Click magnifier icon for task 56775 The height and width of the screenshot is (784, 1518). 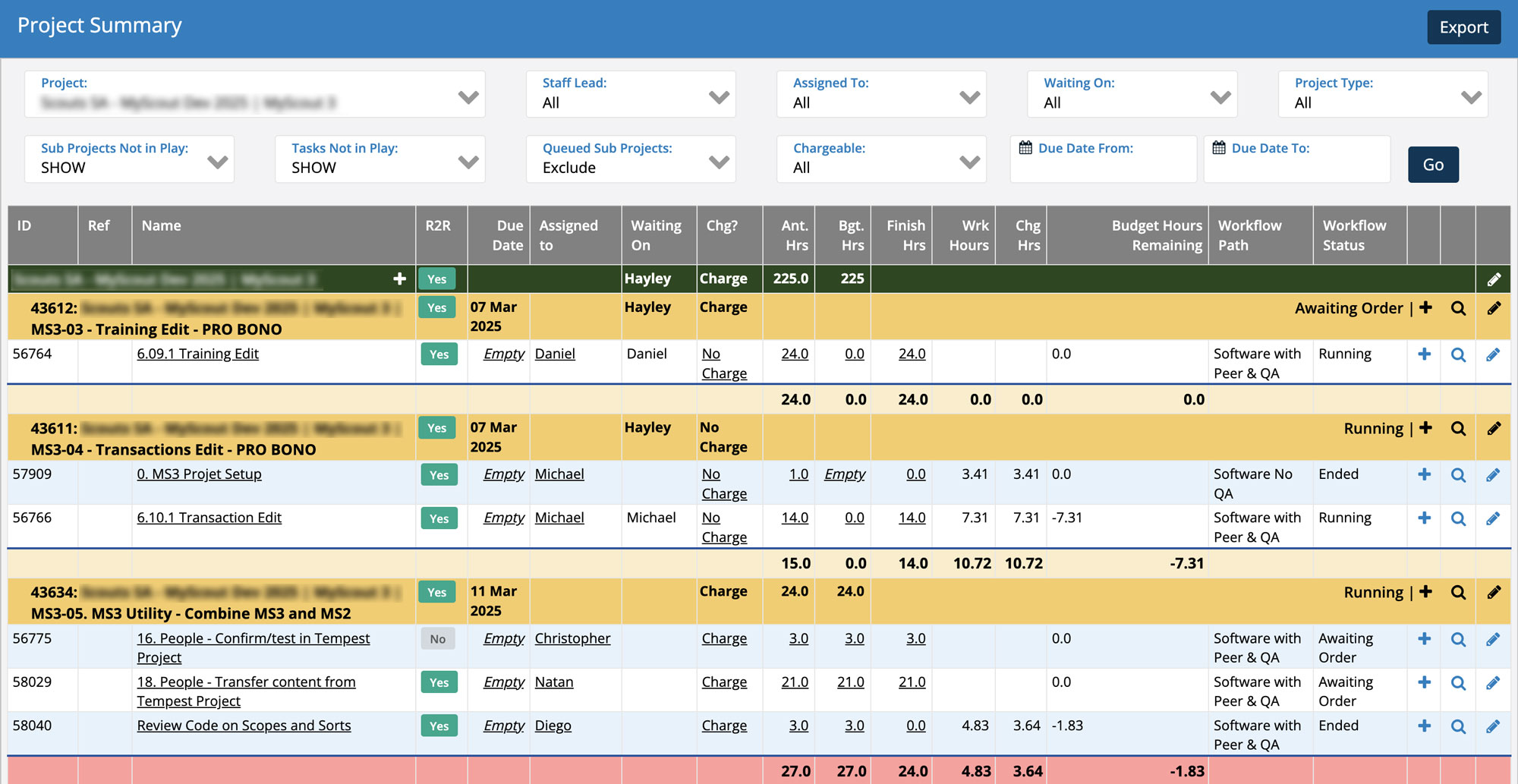pyautogui.click(x=1458, y=640)
